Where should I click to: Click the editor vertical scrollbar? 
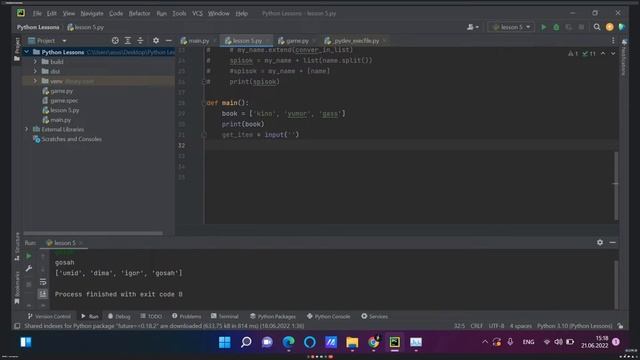click(x=616, y=186)
